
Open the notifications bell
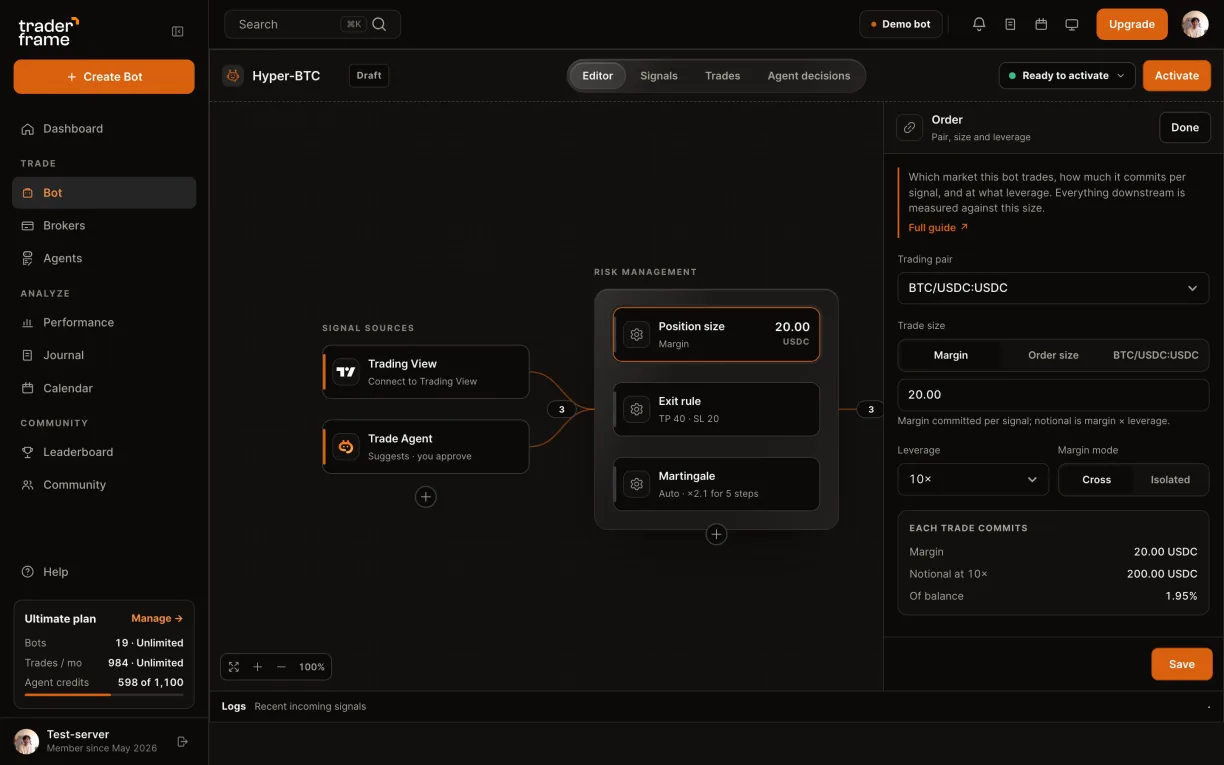979,24
